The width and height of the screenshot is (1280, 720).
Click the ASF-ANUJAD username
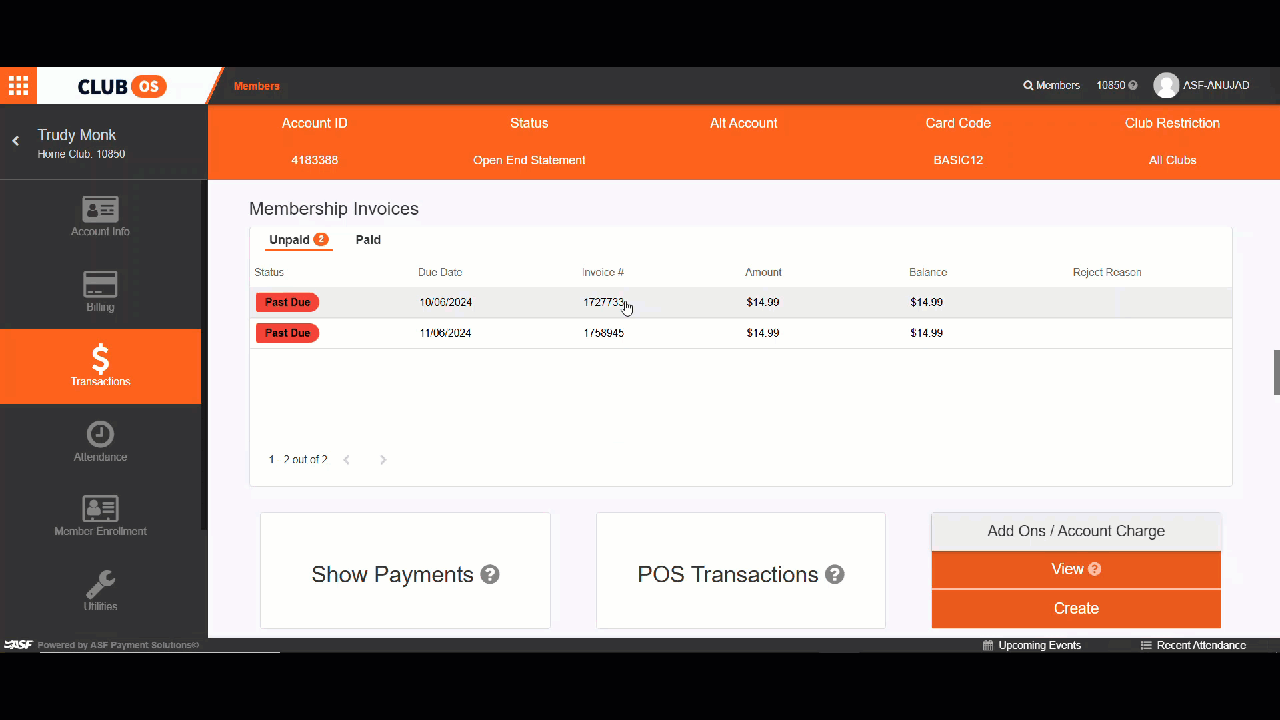1216,86
